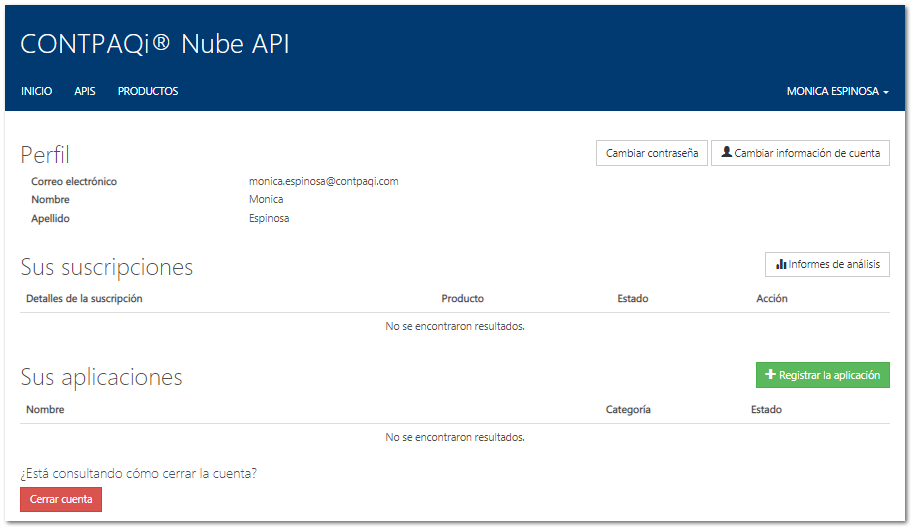Click the Acción column header
The height and width of the screenshot is (530, 914).
[772, 299]
